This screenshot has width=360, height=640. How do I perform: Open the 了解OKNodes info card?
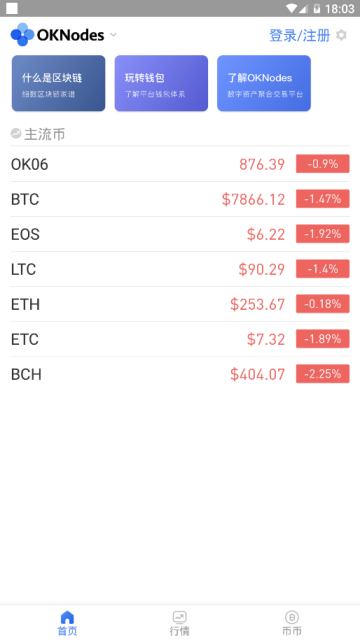[264, 83]
